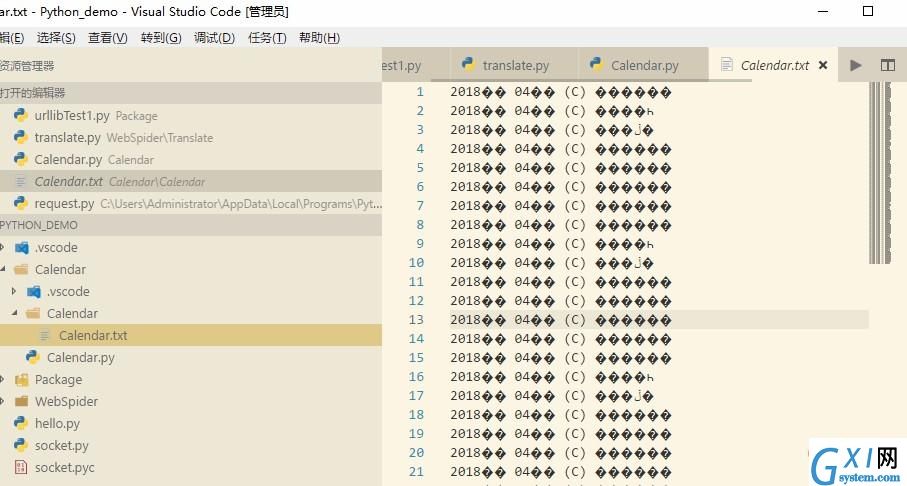Select the Calendar.txt editor tab
Viewport: 907px width, 486px height.
[x=773, y=65]
